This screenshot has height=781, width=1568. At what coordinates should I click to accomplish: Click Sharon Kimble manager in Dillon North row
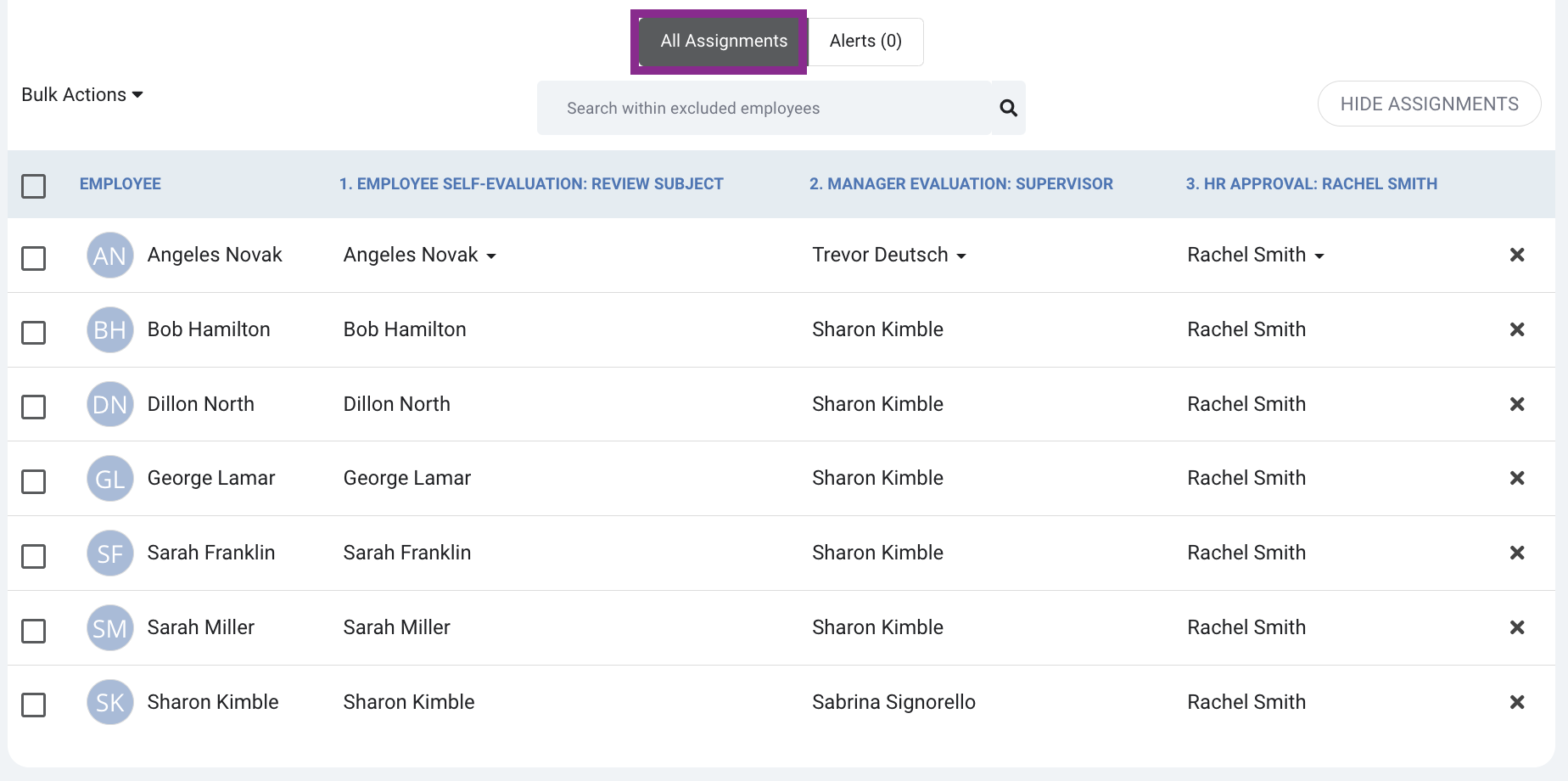(877, 404)
